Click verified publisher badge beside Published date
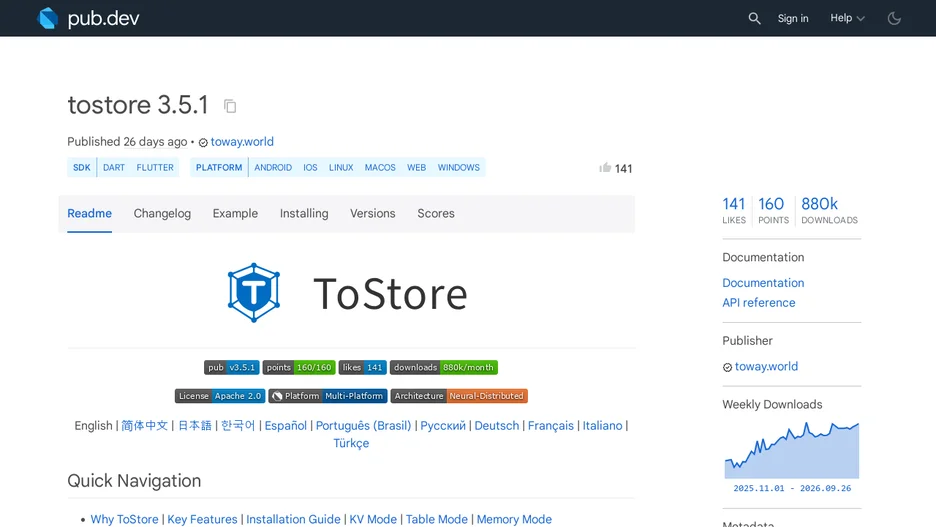Image resolution: width=936 pixels, height=527 pixels. (x=203, y=143)
